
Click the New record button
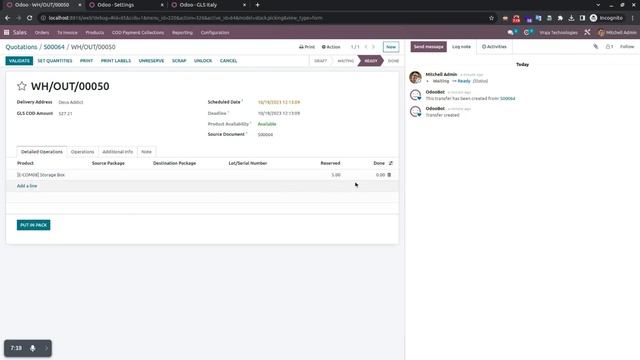[x=391, y=47]
